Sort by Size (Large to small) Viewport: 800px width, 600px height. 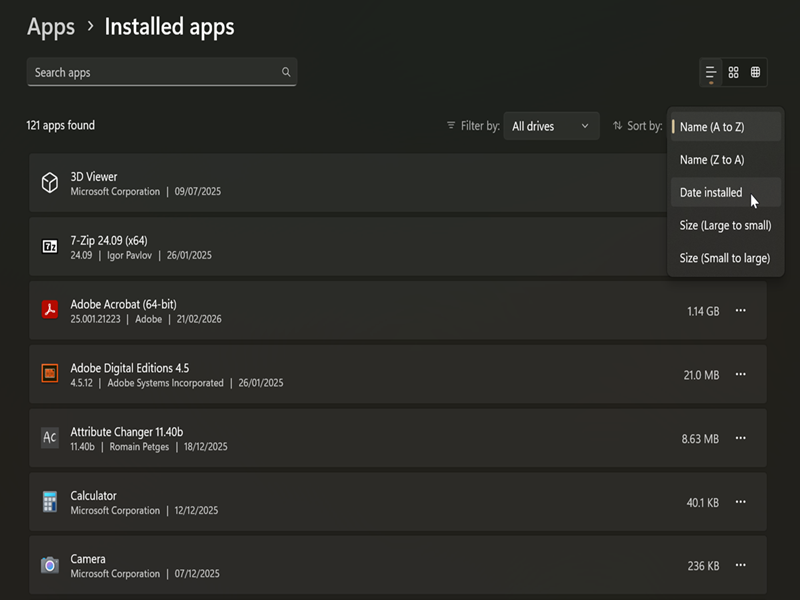click(x=725, y=225)
